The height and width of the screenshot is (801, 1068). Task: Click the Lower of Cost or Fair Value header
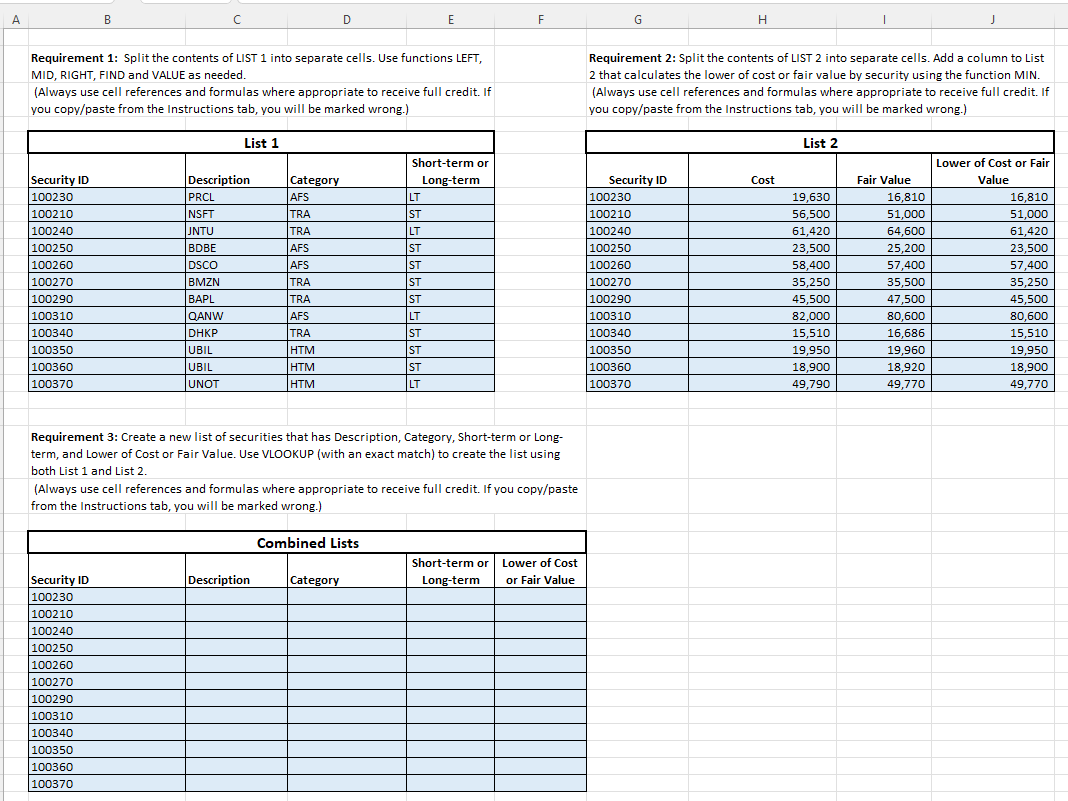992,173
